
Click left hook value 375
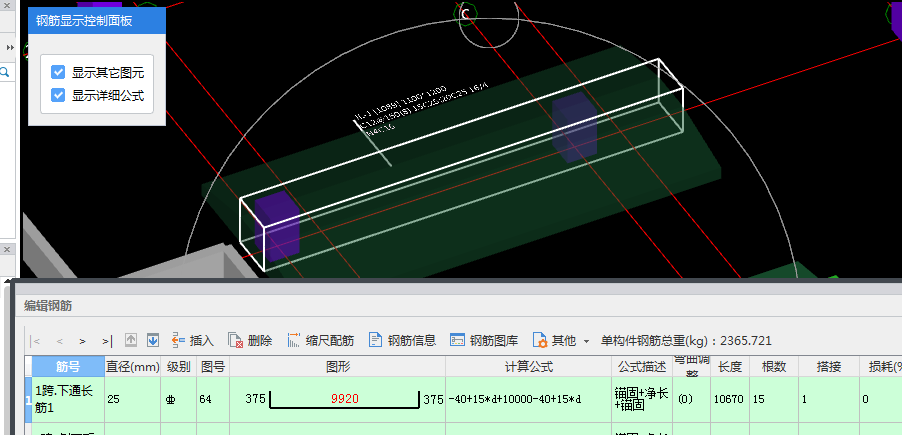255,399
